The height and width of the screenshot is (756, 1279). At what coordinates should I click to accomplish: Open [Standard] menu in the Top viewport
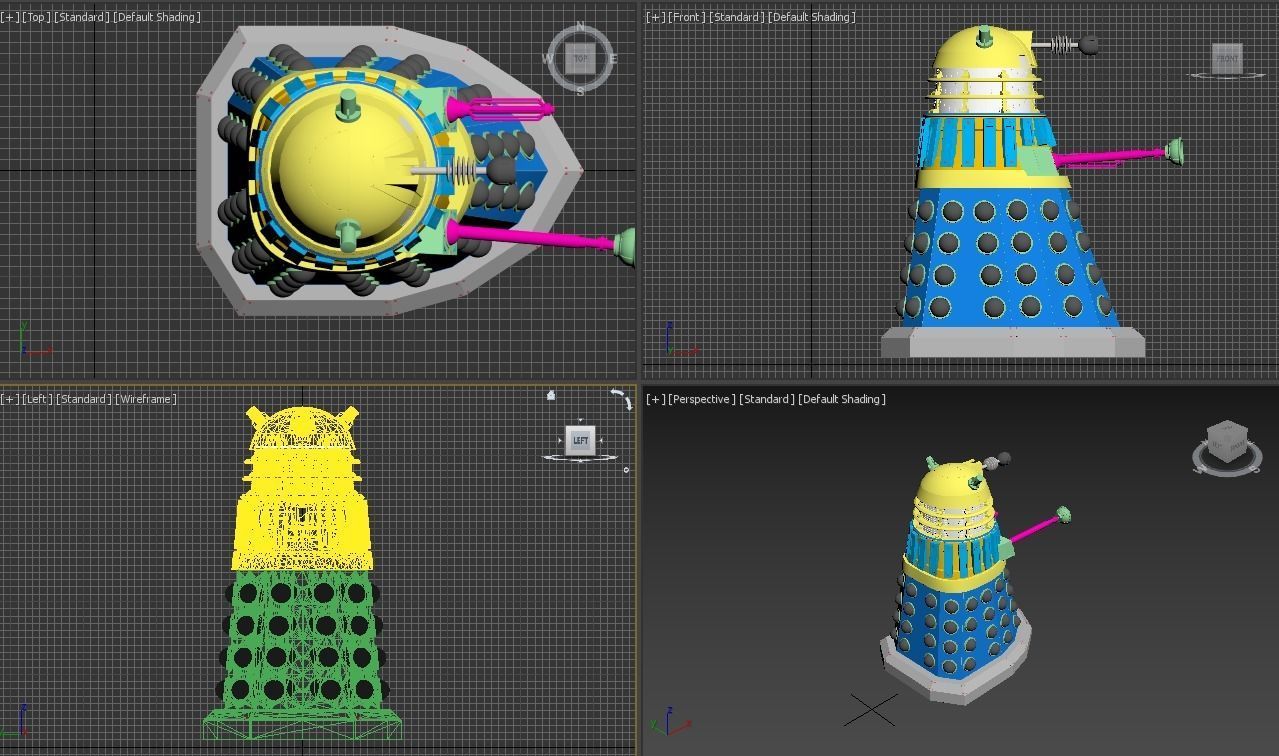pyautogui.click(x=82, y=17)
